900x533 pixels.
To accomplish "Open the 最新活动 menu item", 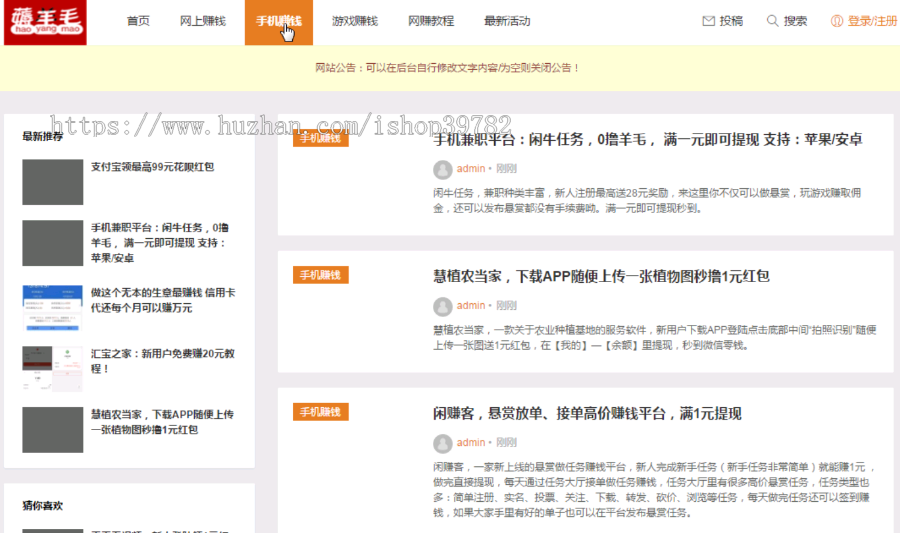I will (507, 21).
